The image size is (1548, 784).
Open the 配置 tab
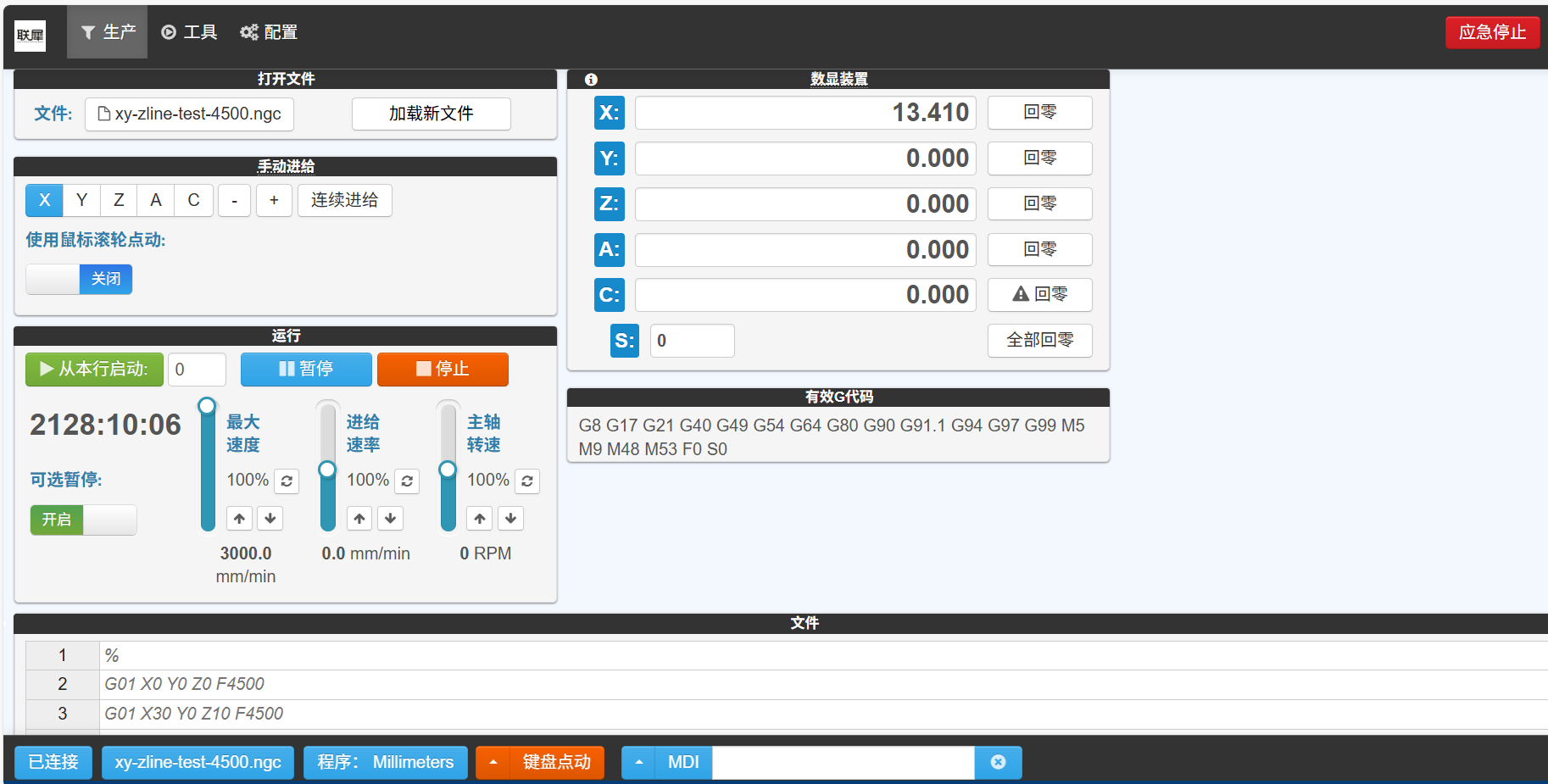269,32
